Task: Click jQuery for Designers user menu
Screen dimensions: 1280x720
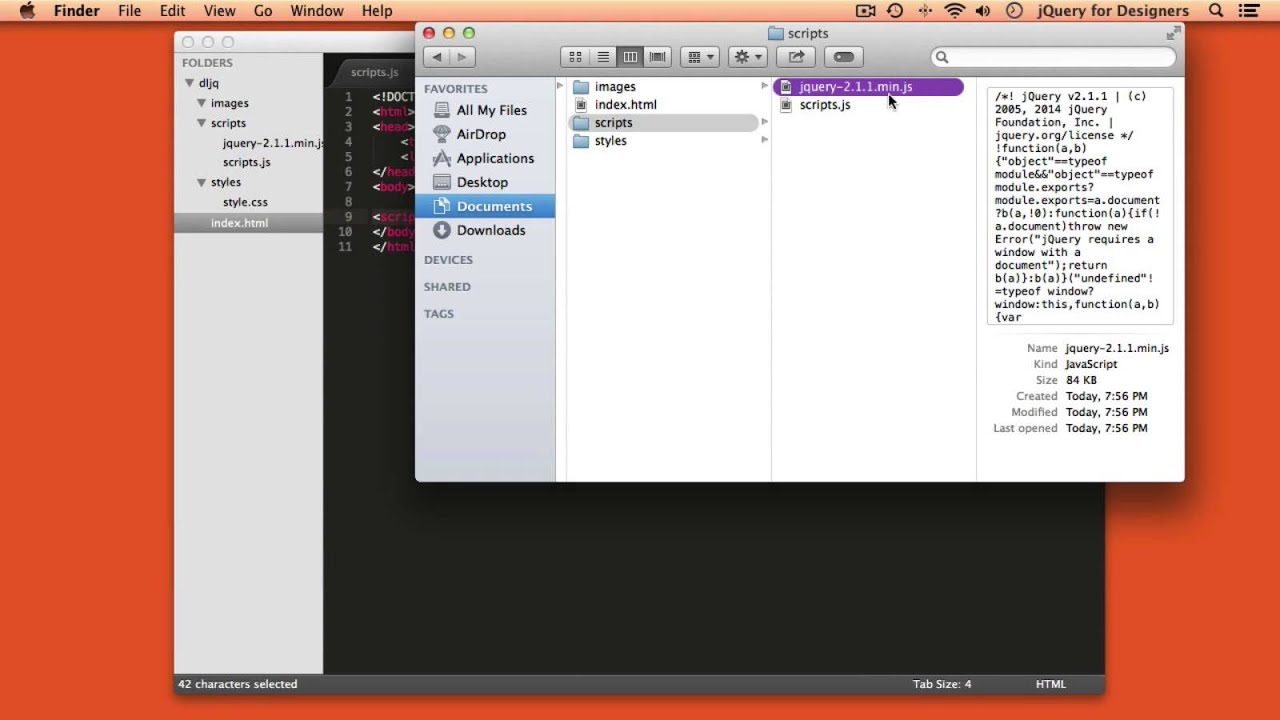Action: pos(1112,11)
